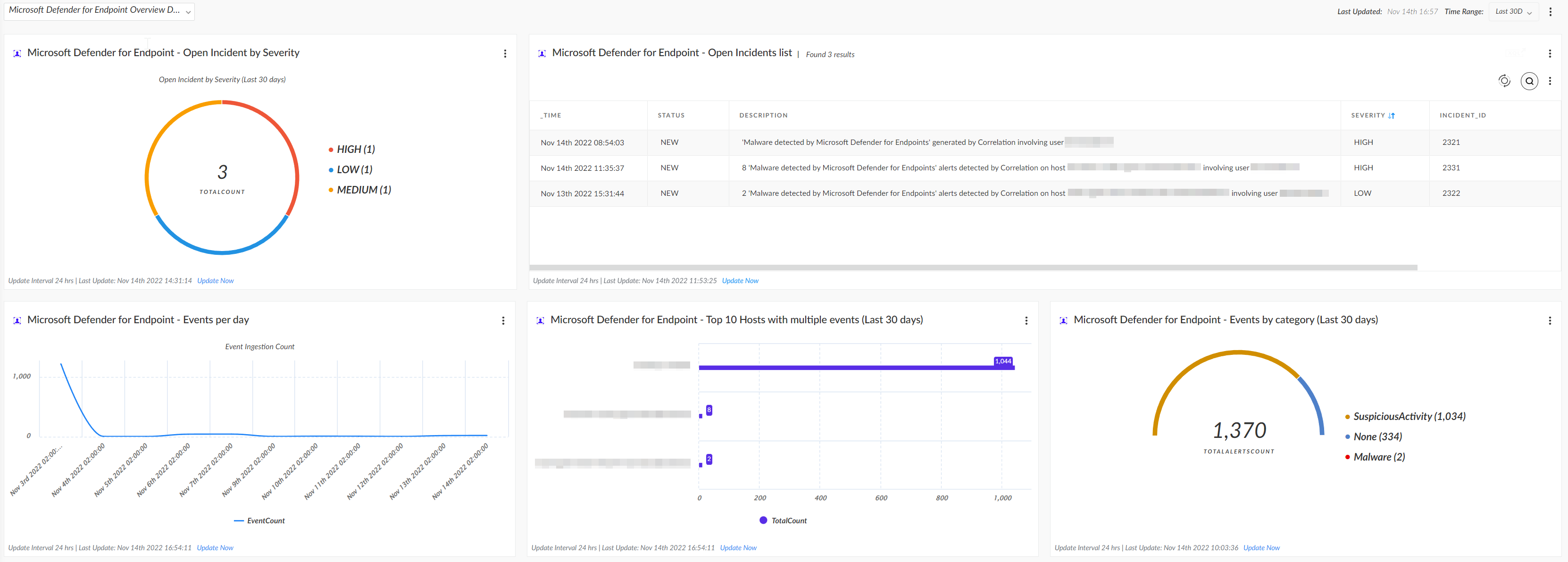Select the row for incident 2322
The height and width of the screenshot is (562, 1568).
[x=1045, y=193]
